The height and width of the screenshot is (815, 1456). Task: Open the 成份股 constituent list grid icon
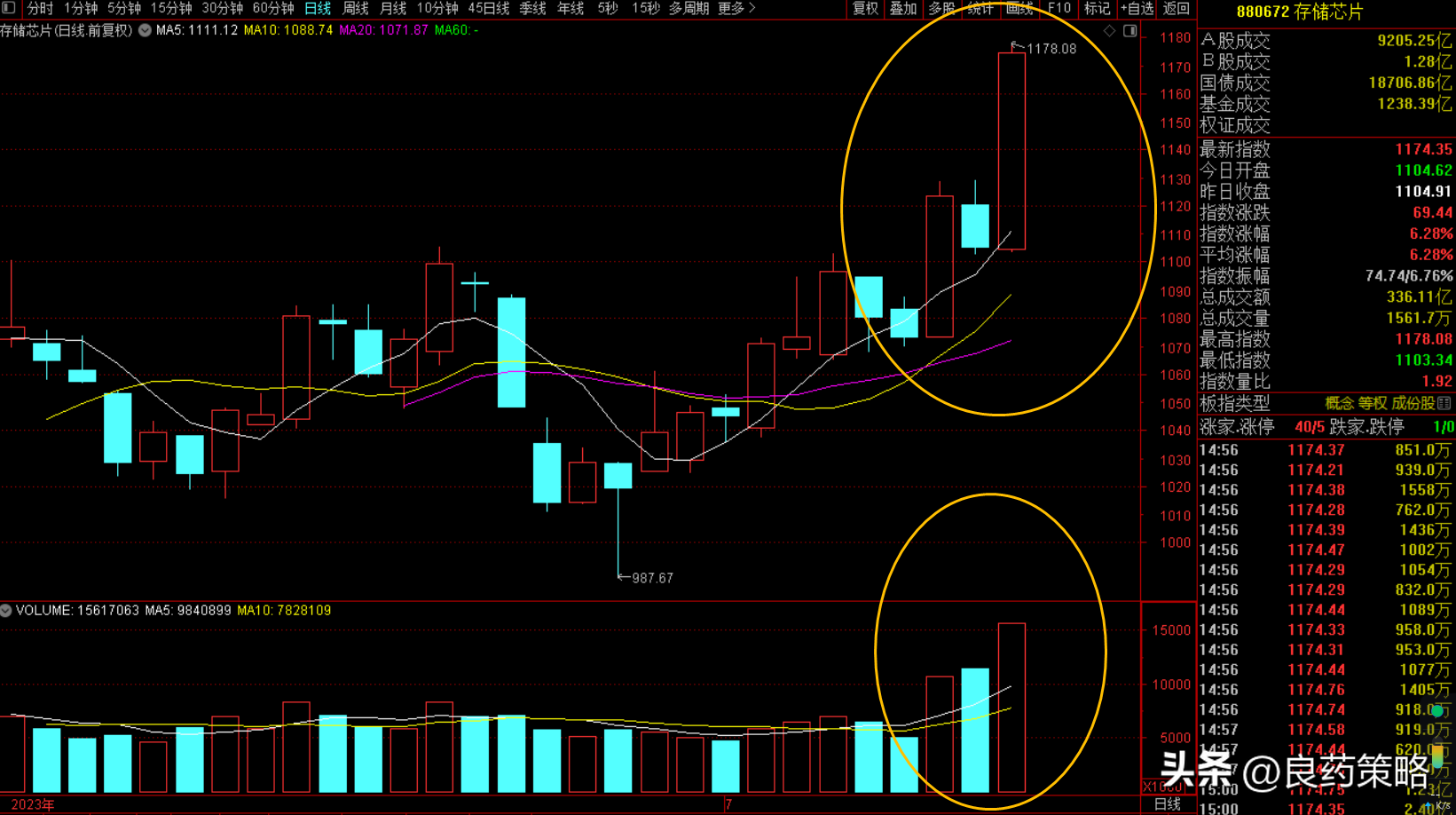point(1444,403)
